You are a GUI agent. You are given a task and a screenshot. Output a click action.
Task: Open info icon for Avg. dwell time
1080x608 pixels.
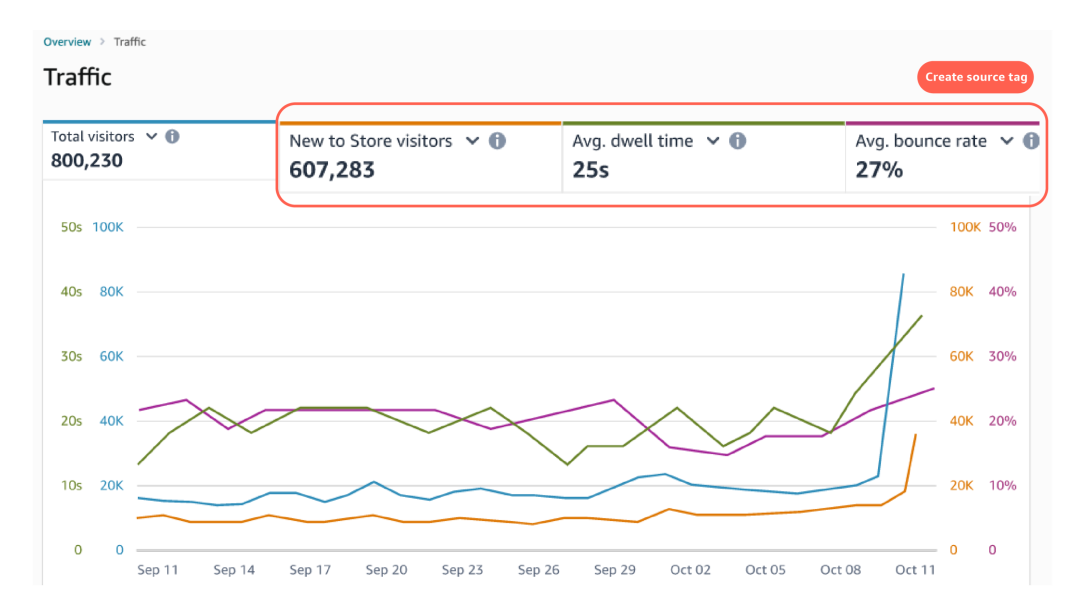point(737,141)
